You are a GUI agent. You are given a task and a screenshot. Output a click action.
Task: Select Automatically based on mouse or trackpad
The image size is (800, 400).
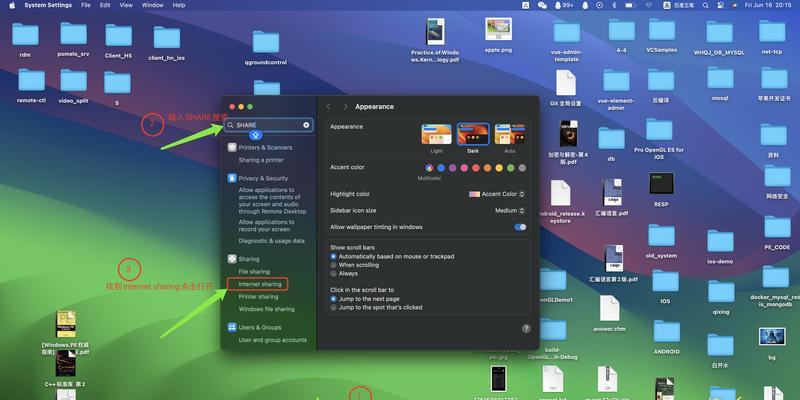[334, 257]
